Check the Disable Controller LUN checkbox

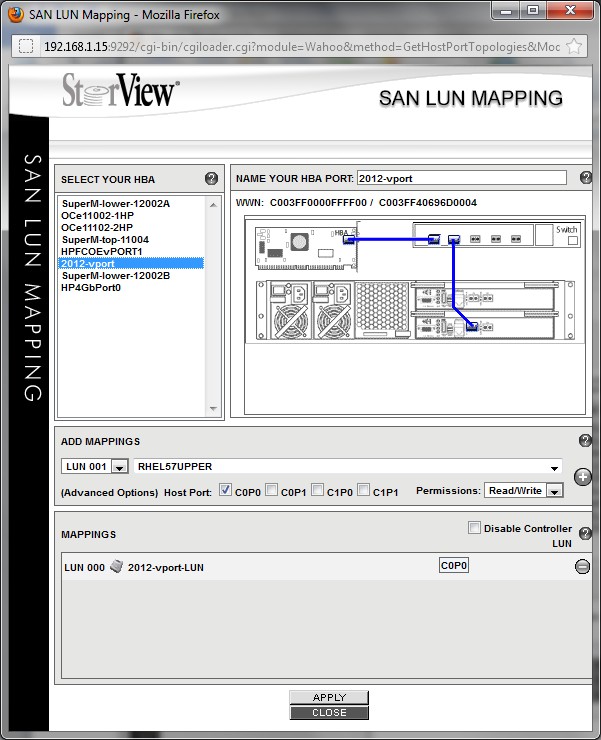[x=474, y=528]
